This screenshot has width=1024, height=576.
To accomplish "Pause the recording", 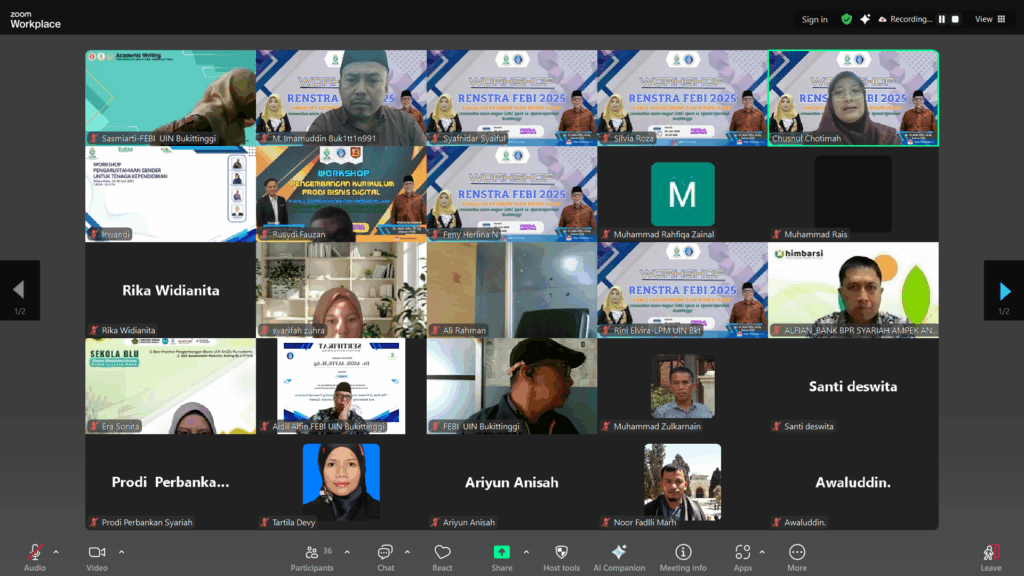I will 941,19.
